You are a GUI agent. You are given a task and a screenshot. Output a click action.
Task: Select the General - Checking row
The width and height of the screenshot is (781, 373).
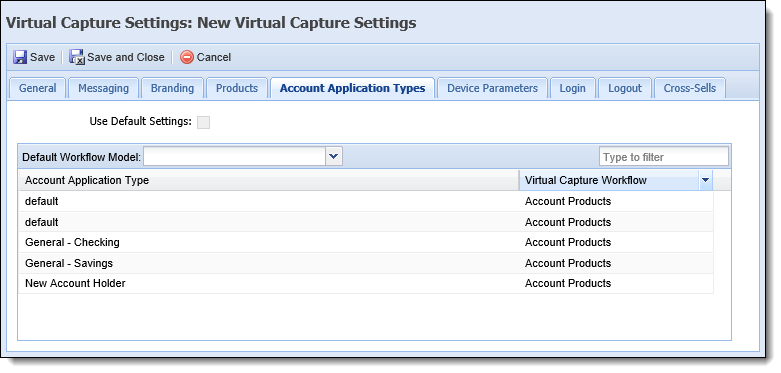(x=366, y=243)
